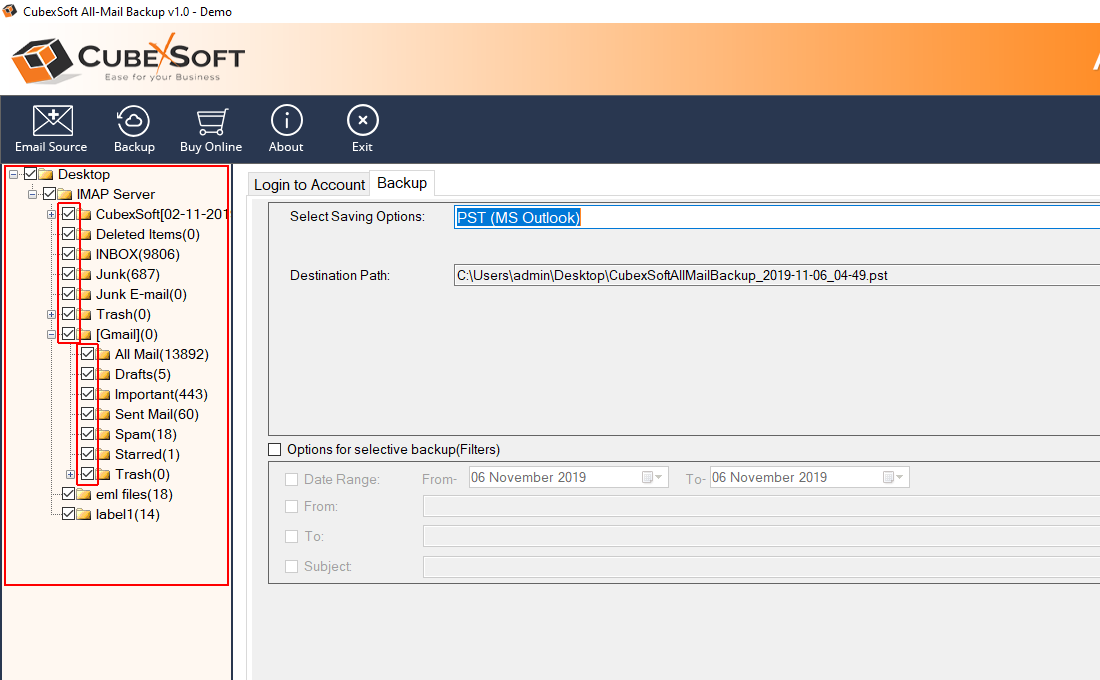Uncheck the Junk(687) folder checkbox

68,274
